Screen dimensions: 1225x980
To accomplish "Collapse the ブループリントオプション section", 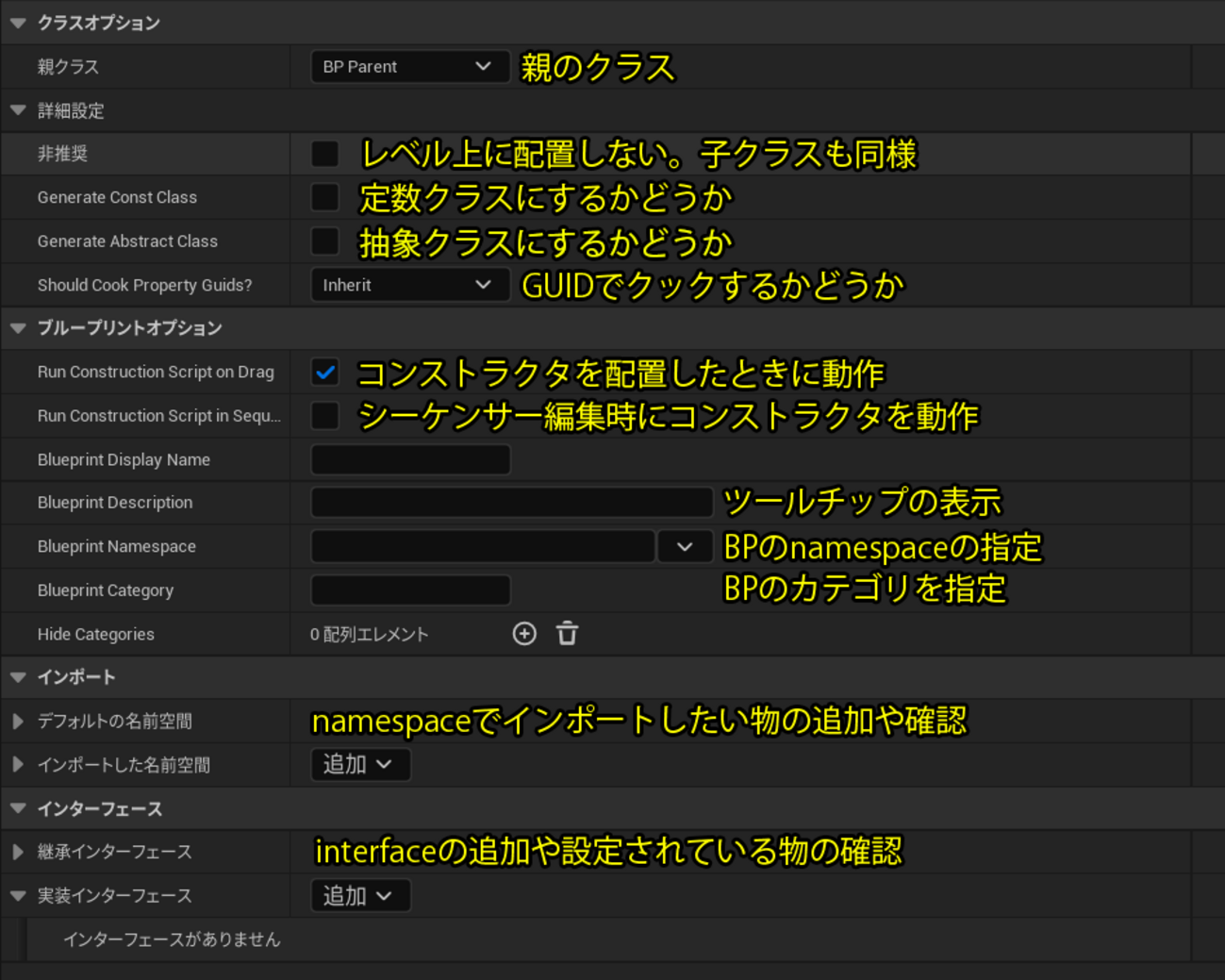I will (x=18, y=328).
